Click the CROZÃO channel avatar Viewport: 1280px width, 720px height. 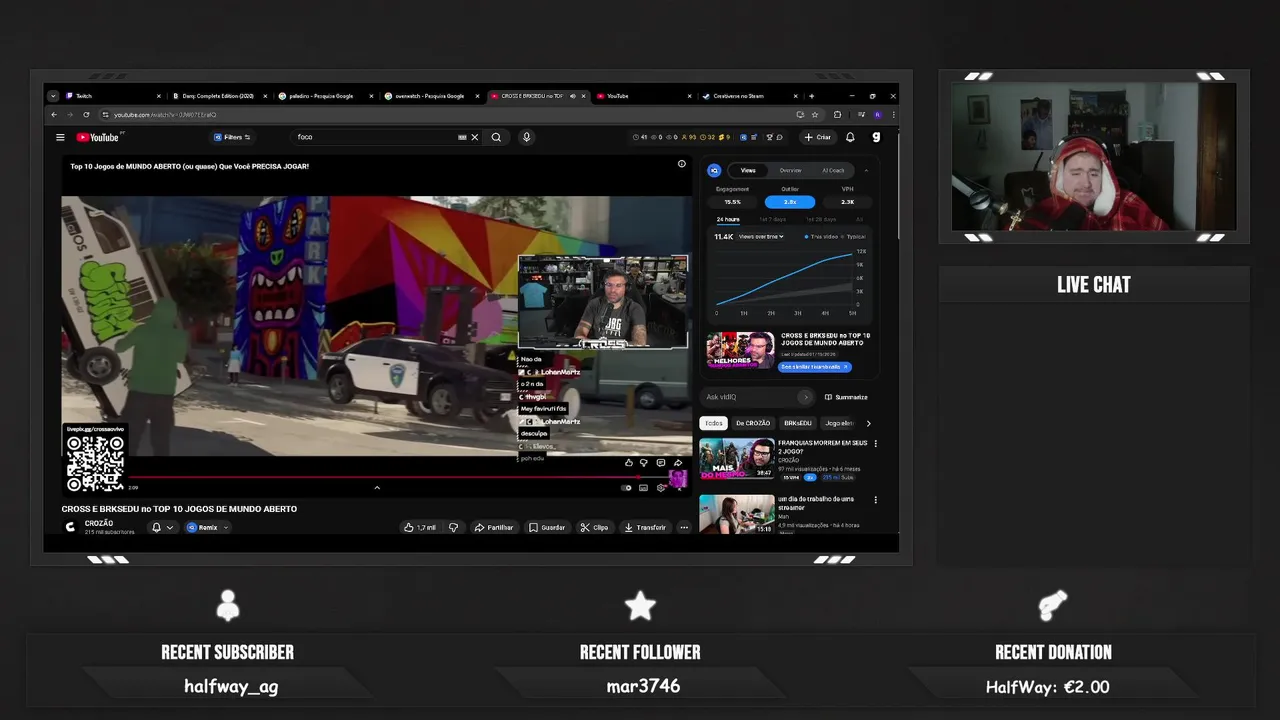(70, 527)
